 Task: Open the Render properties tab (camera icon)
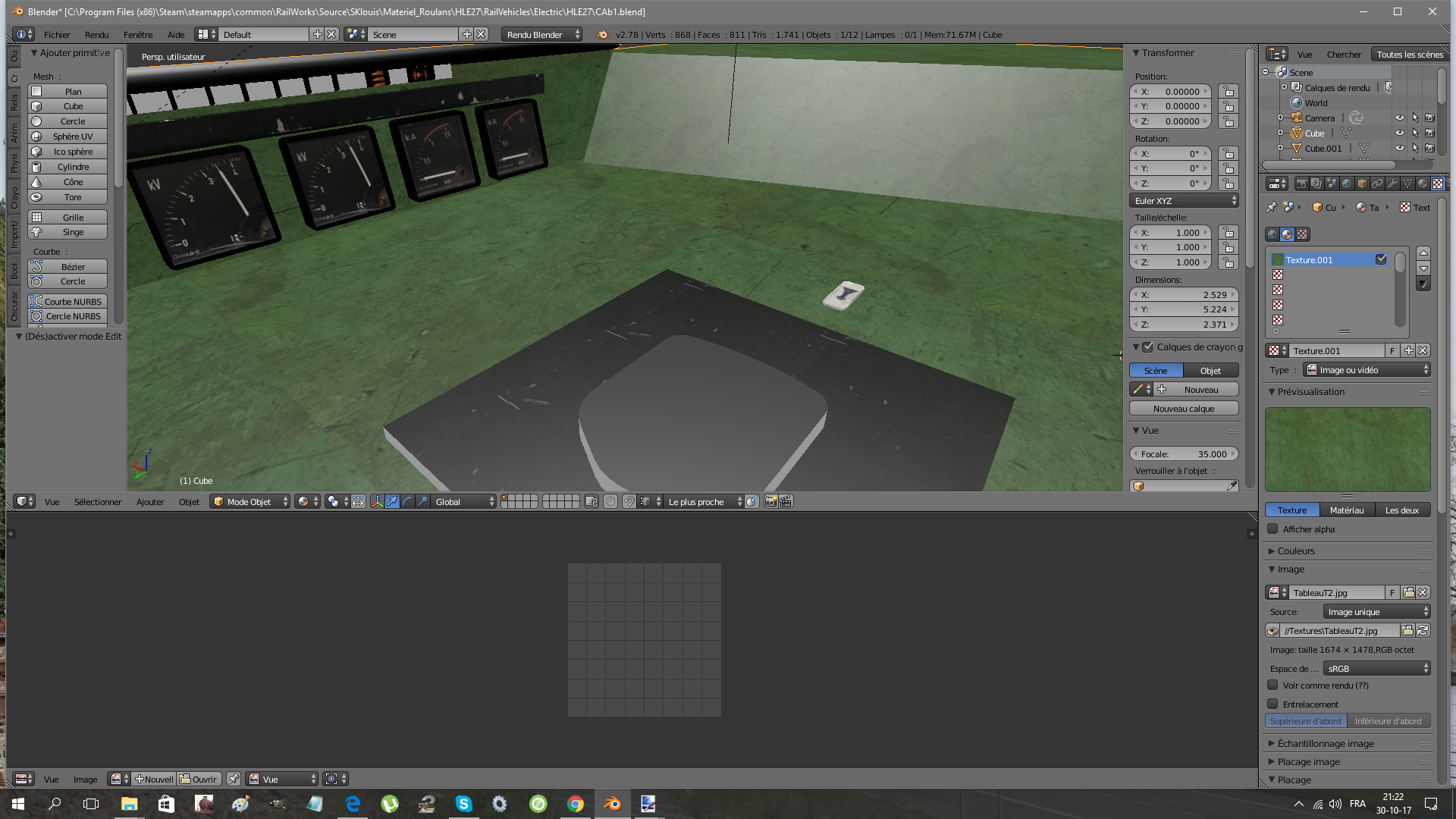click(1301, 184)
